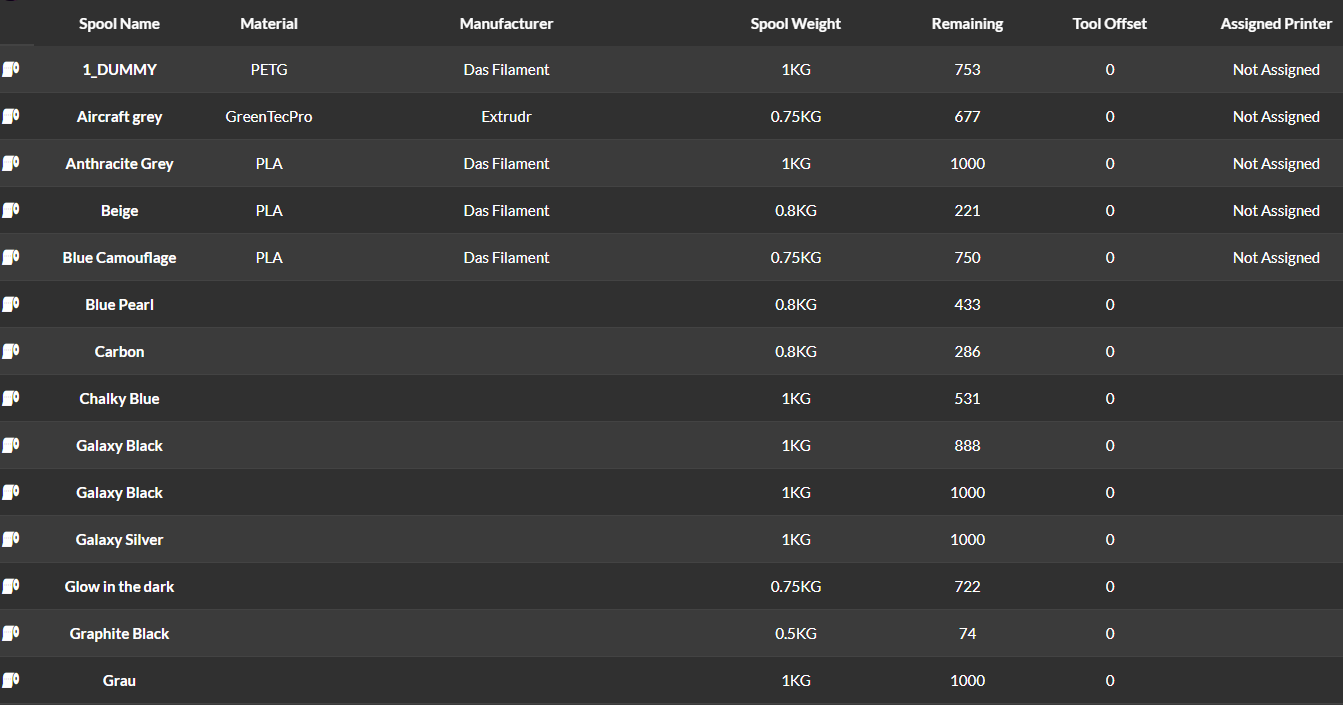
Task: Click the spool icon for 1_DUMMY
Action: pyautogui.click(x=10, y=69)
